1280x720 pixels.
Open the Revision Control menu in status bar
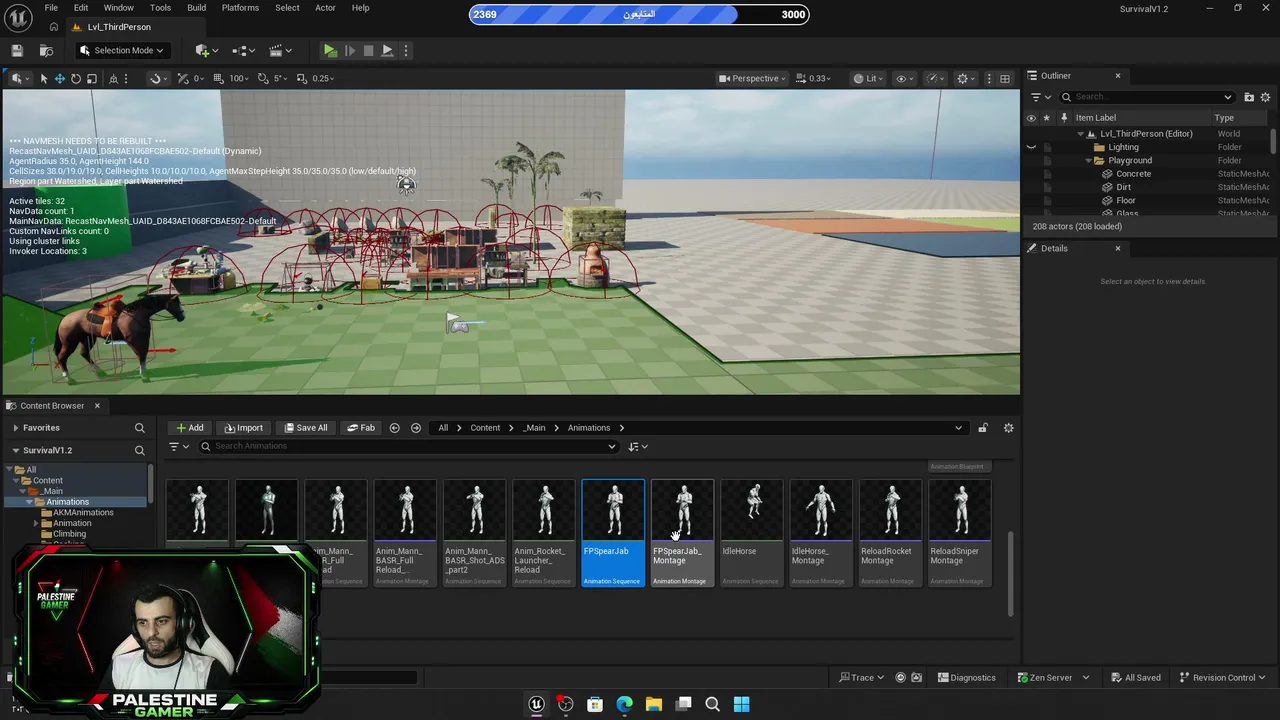click(1223, 677)
